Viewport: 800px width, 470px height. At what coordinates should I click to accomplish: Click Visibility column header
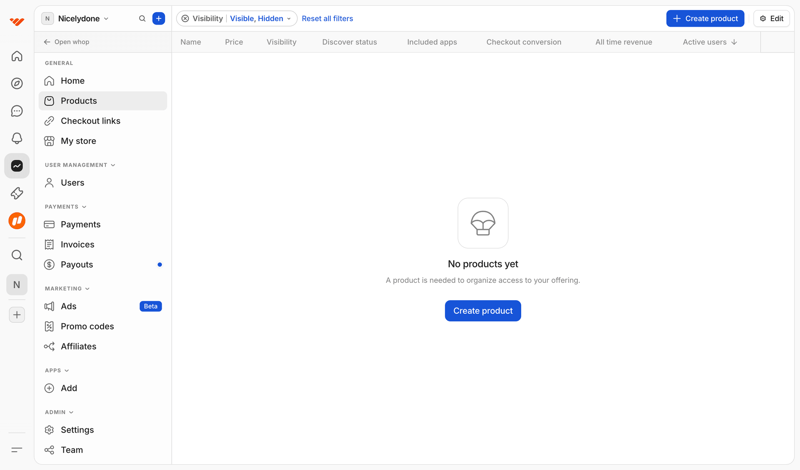pos(281,42)
